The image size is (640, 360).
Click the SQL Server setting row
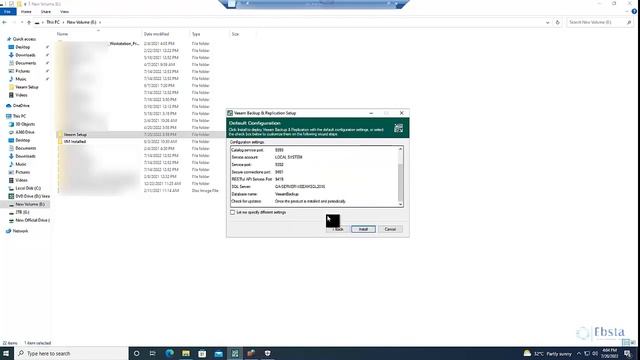(314, 187)
